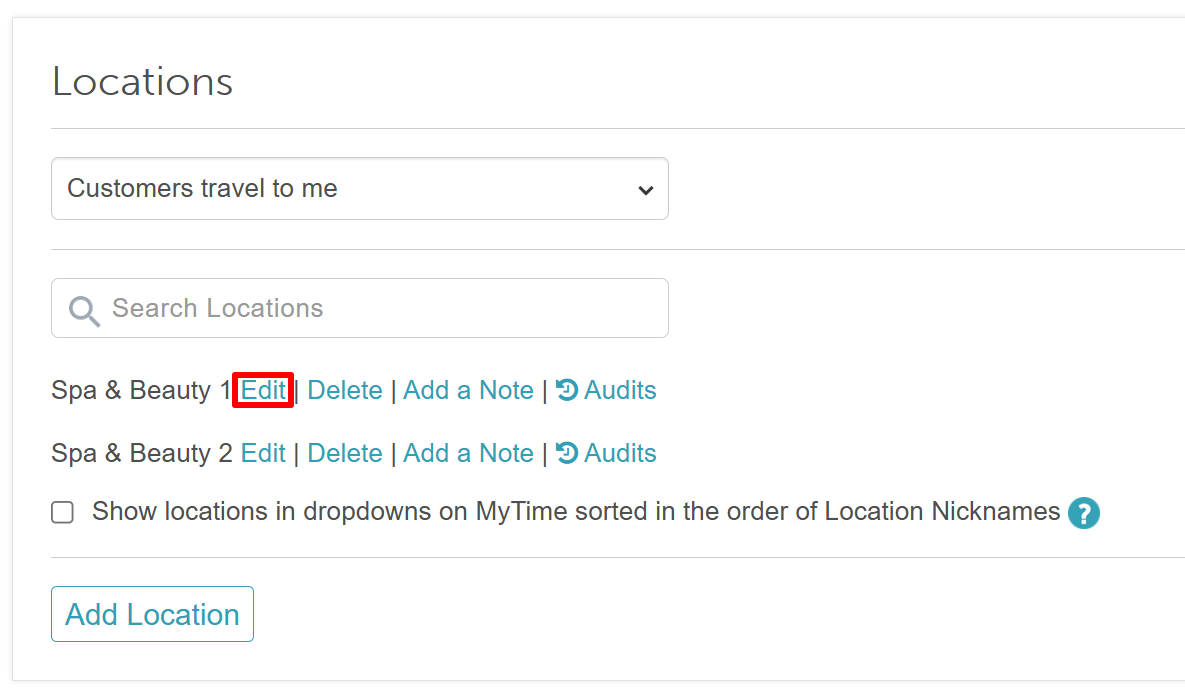This screenshot has height=695, width=1185.
Task: Edit the Spa & Beauty 1 location
Action: (263, 390)
